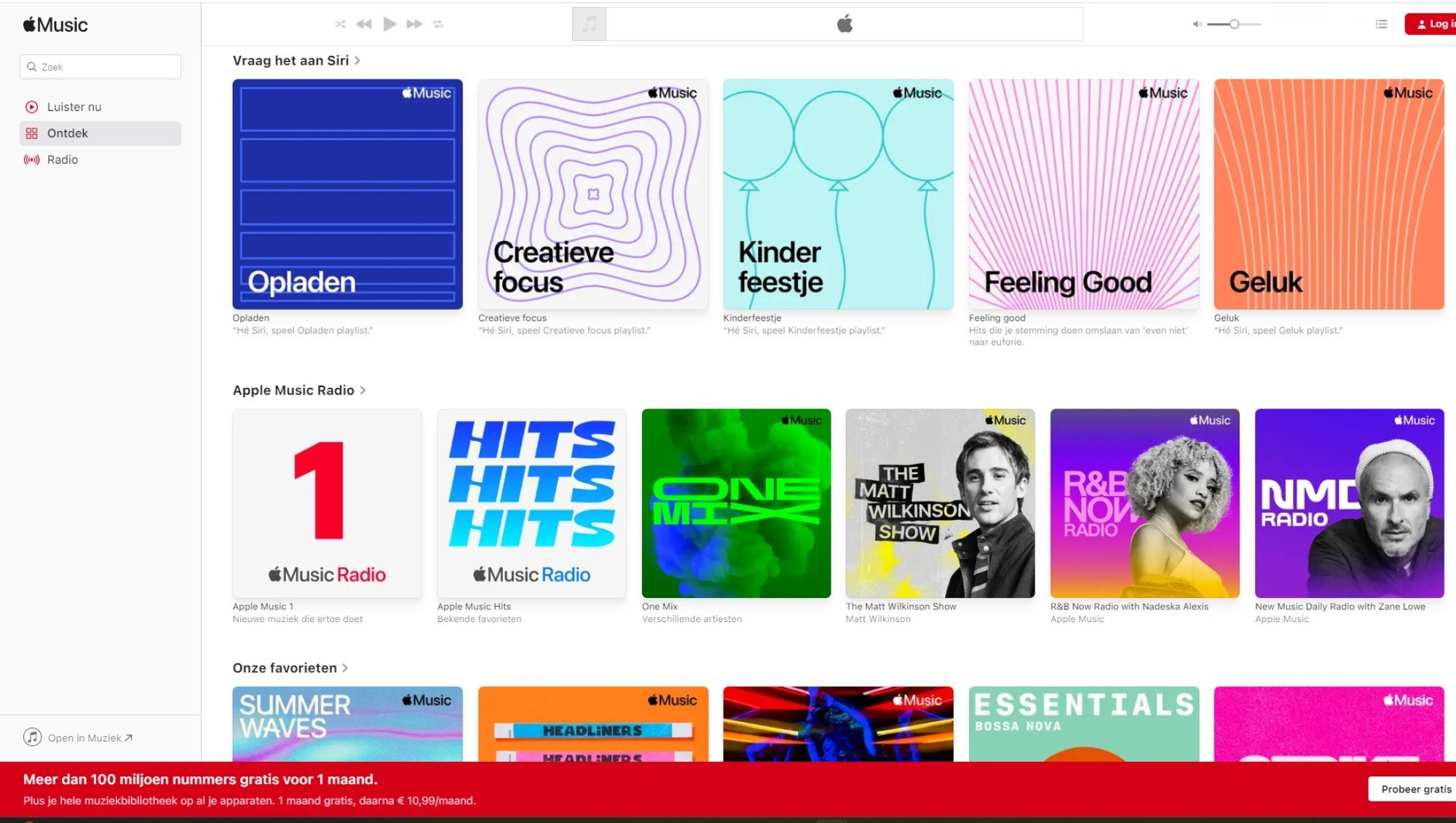Log in with the red button
This screenshot has width=1456, height=823.
coord(1431,24)
